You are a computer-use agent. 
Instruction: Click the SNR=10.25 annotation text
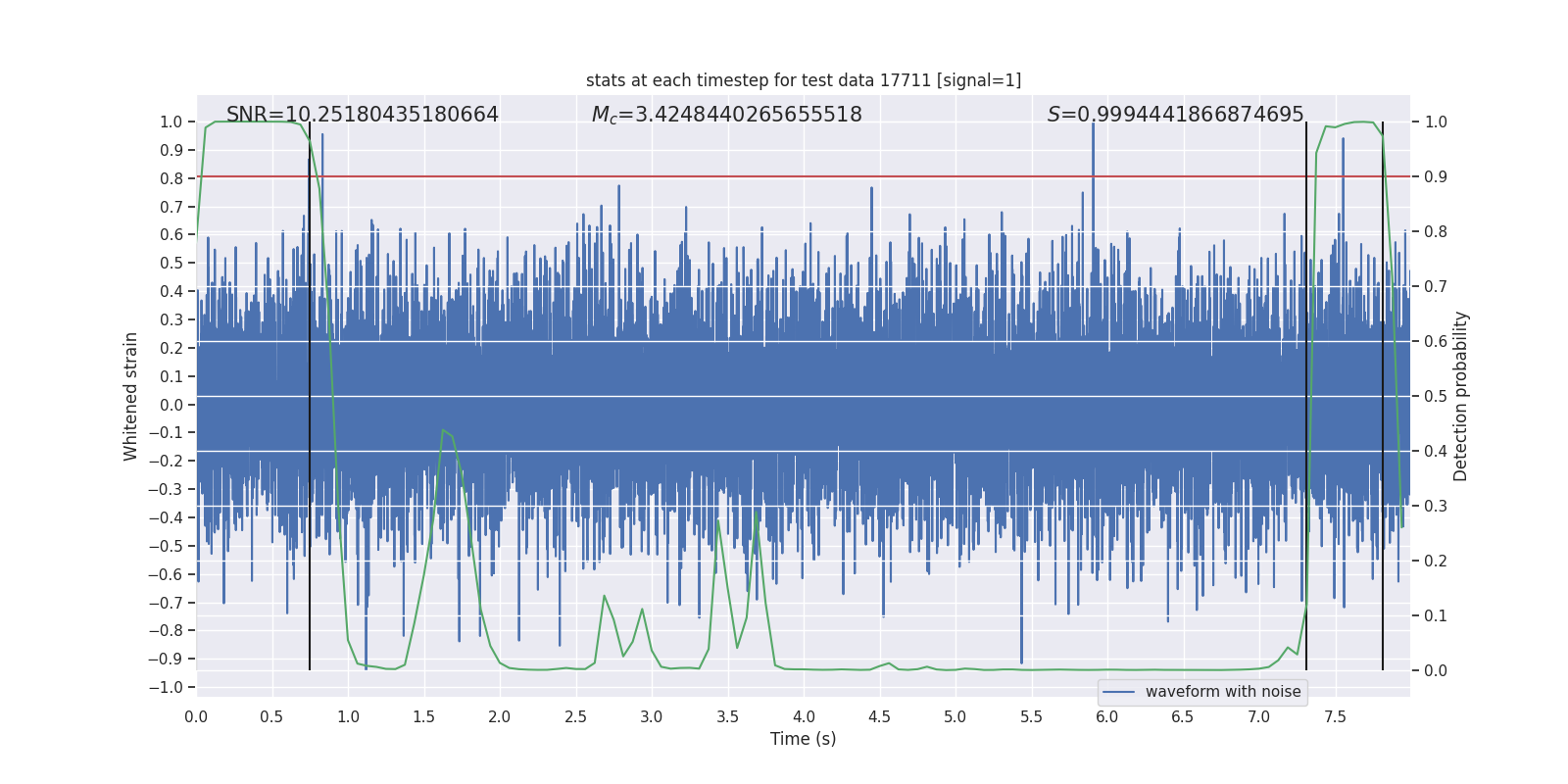[x=362, y=115]
